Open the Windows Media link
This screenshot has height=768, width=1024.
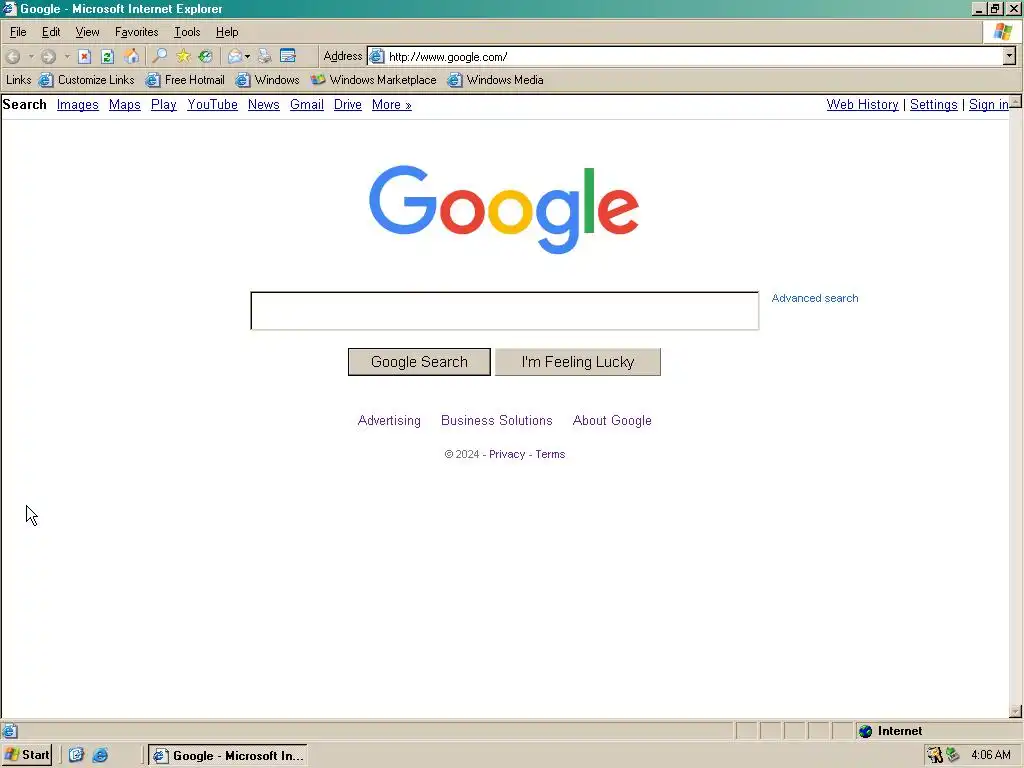495,80
